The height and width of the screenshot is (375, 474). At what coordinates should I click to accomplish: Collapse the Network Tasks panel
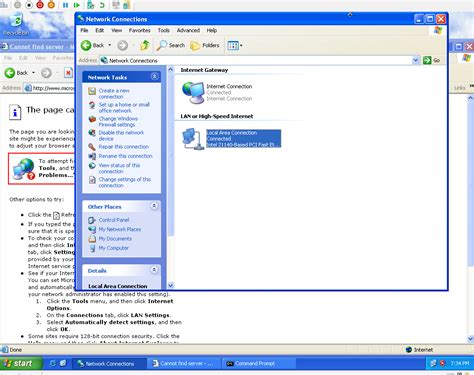(x=154, y=76)
